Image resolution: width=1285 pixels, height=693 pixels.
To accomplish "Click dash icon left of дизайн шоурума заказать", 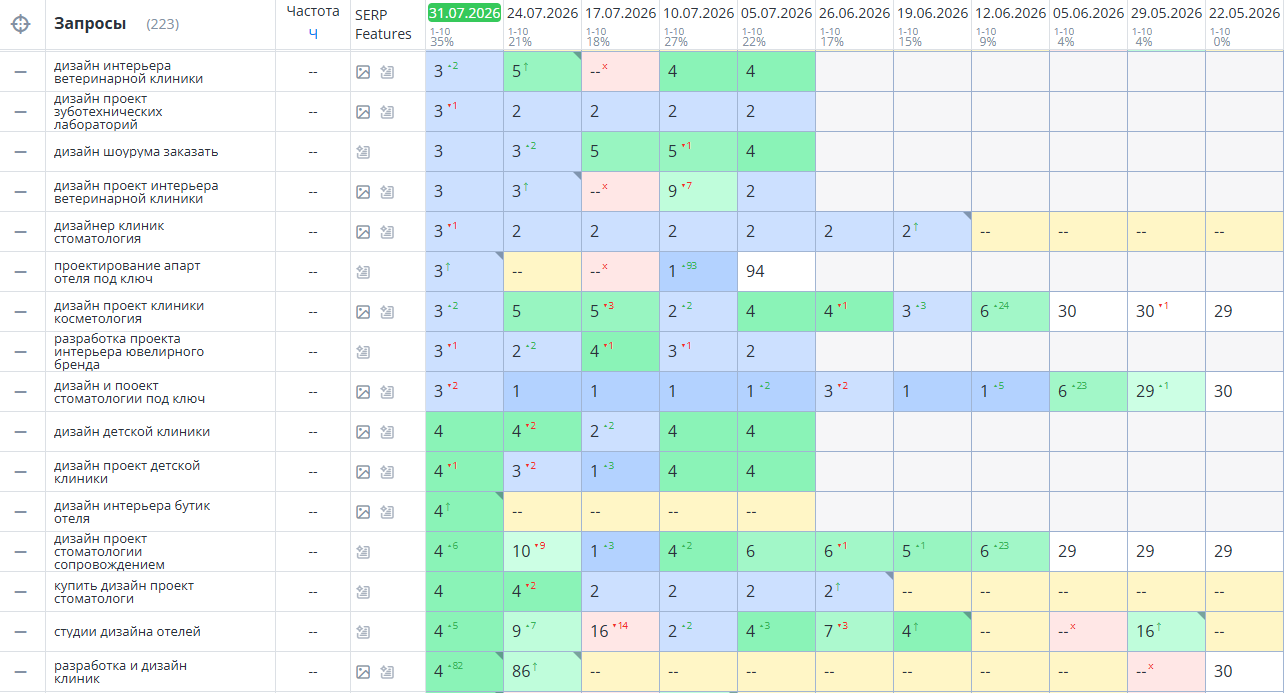I will pyautogui.click(x=20, y=152).
